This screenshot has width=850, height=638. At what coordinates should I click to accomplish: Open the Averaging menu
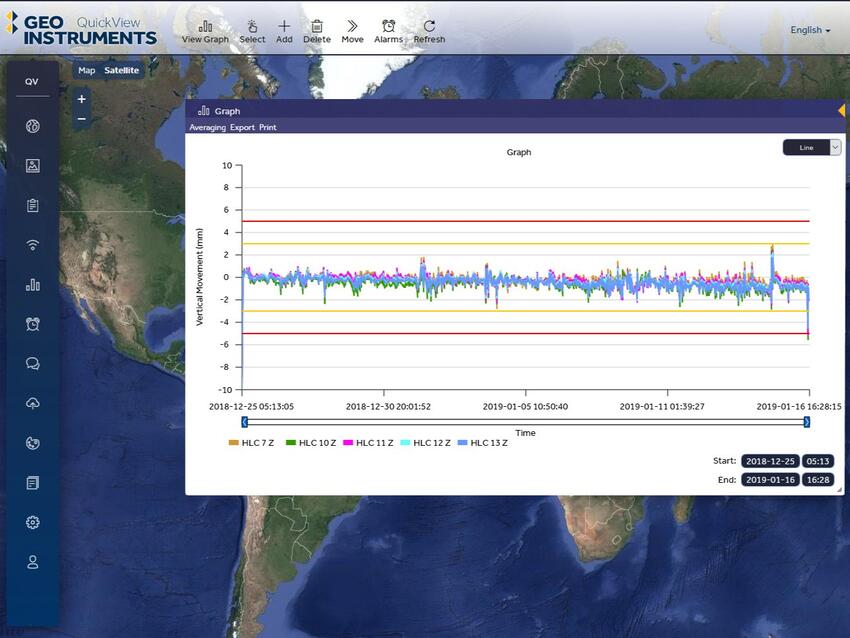(x=207, y=128)
